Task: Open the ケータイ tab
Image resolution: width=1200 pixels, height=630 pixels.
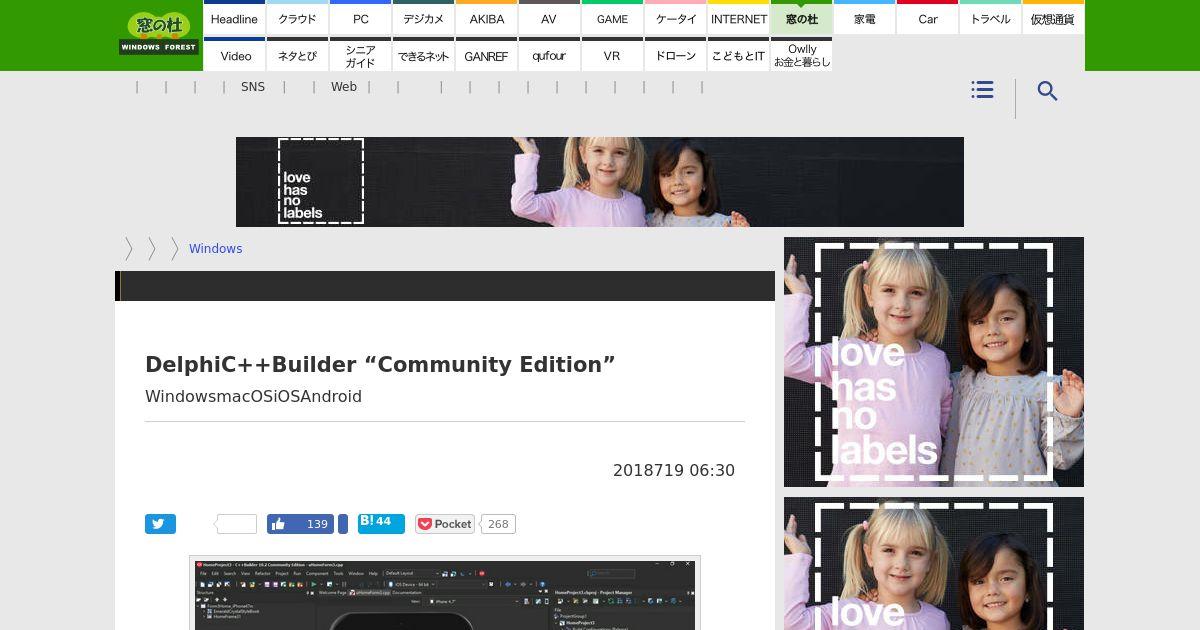Action: point(675,18)
